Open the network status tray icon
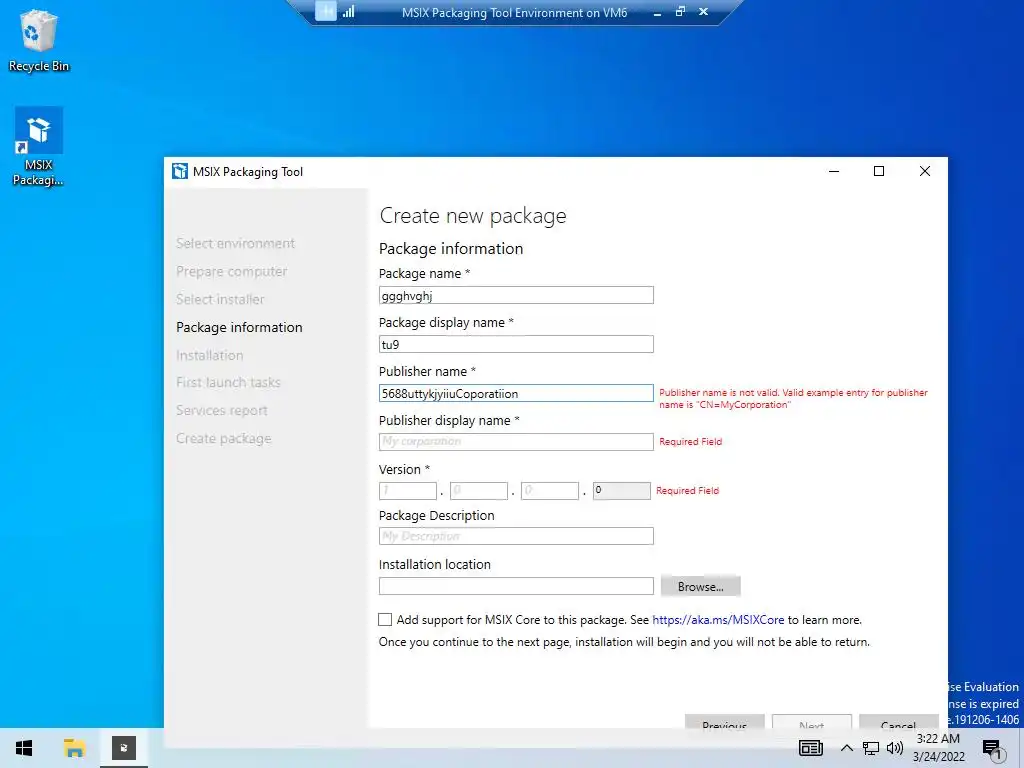This screenshot has height=768, width=1024. coord(871,748)
